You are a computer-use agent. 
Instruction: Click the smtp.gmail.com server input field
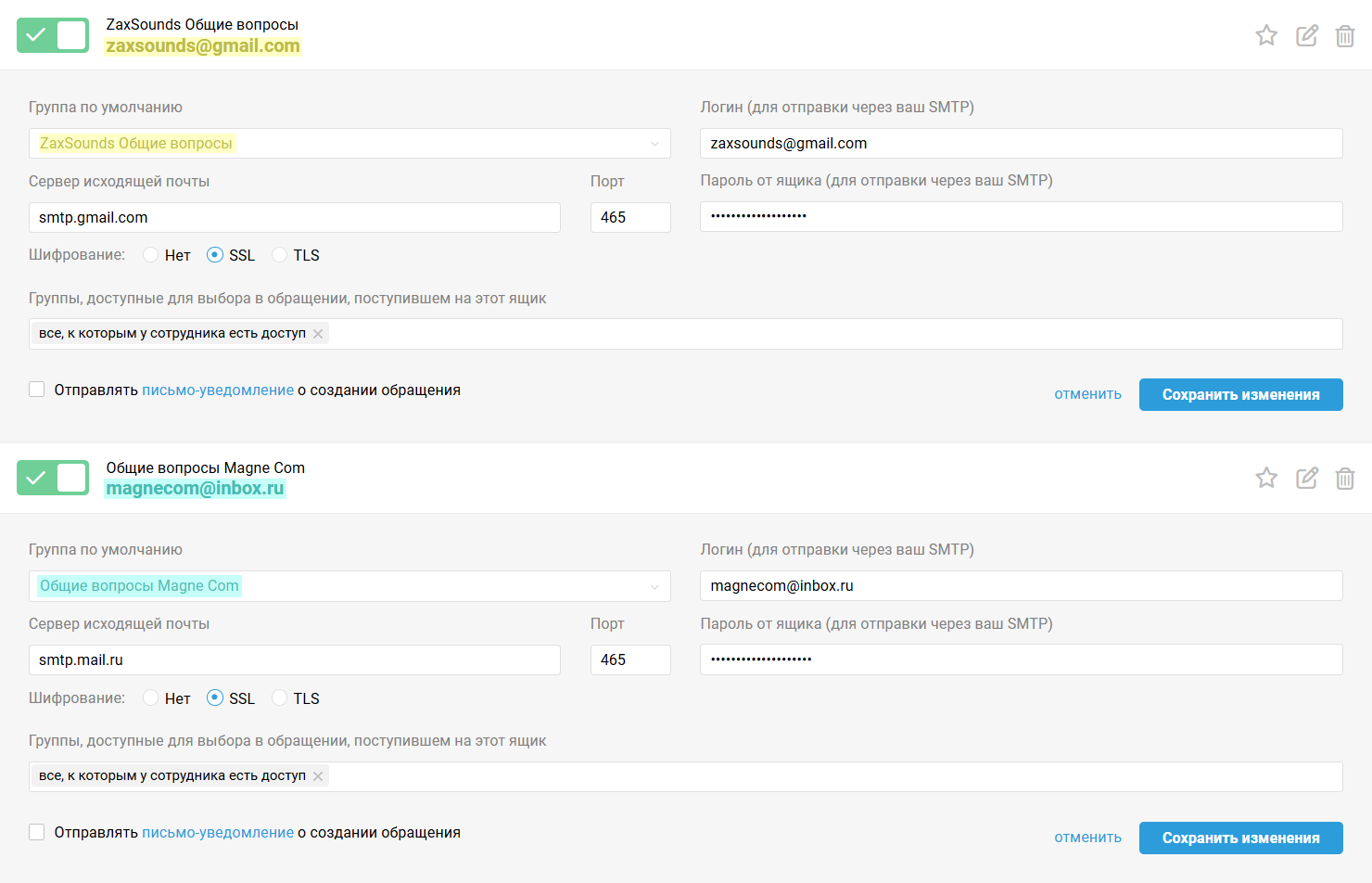294,218
